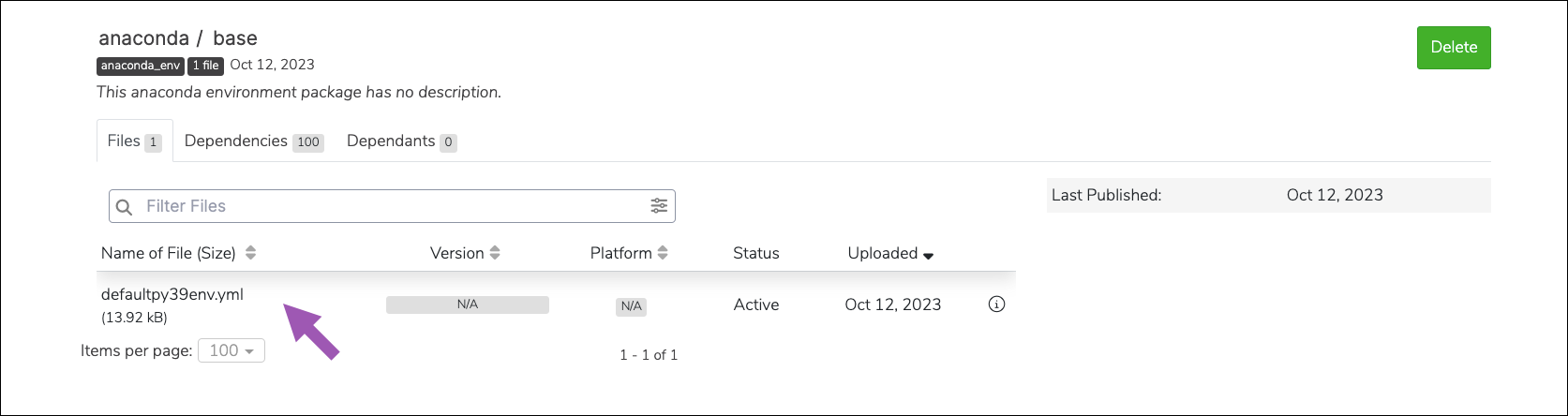1568x416 pixels.
Task: Show file info via the circled i icon
Action: click(x=997, y=305)
